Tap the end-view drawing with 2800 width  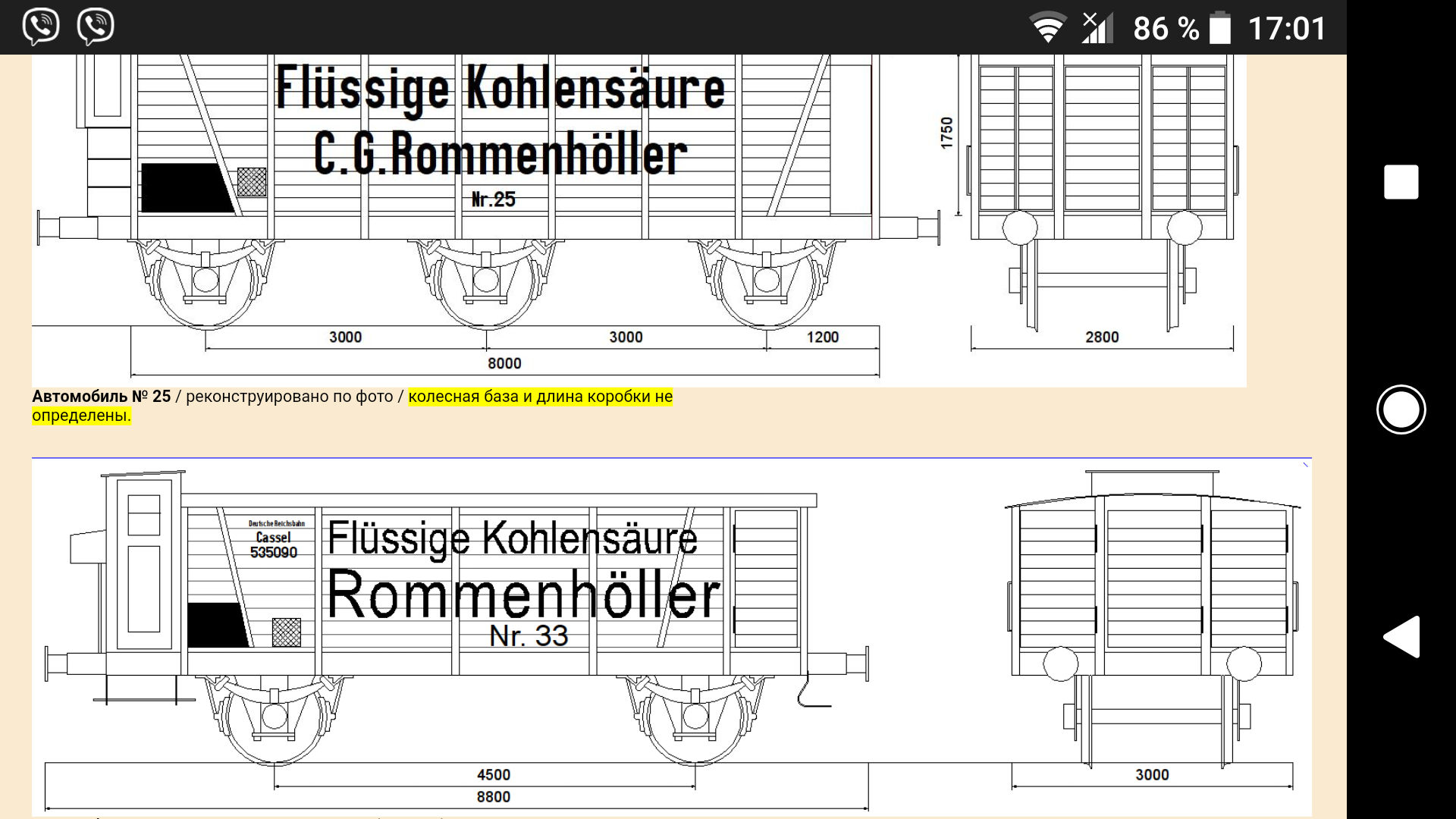(1102, 190)
